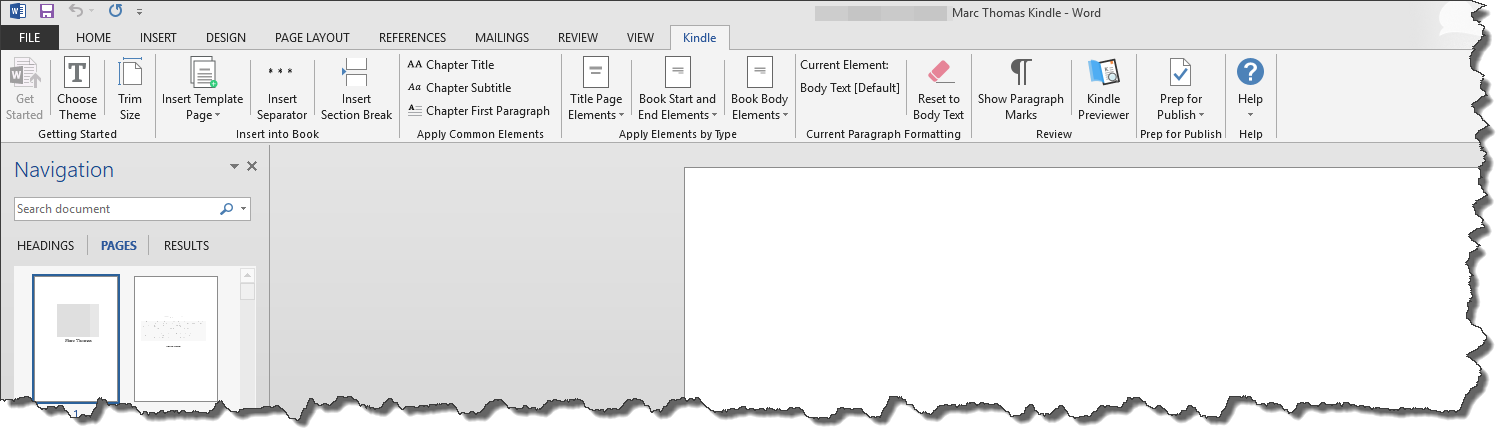The width and height of the screenshot is (1512, 441).
Task: Click the Navigation pane scrollbar up arrow
Action: [248, 275]
